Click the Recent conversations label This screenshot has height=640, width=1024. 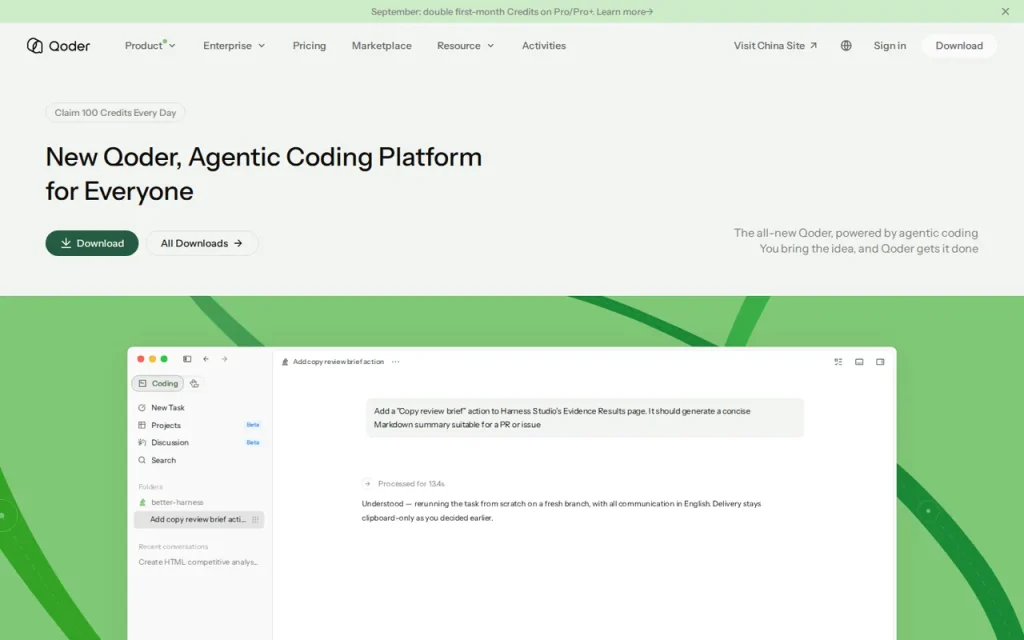pyautogui.click(x=173, y=547)
